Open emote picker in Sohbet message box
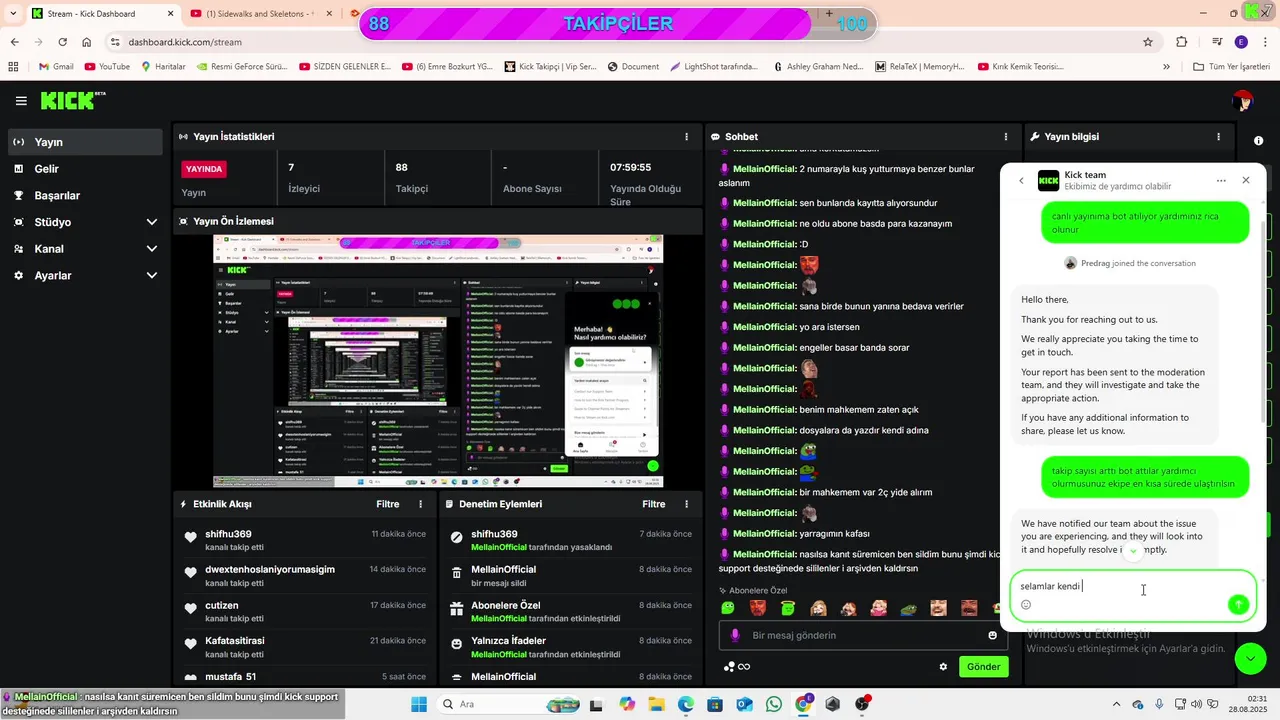1280x720 pixels. [x=992, y=635]
